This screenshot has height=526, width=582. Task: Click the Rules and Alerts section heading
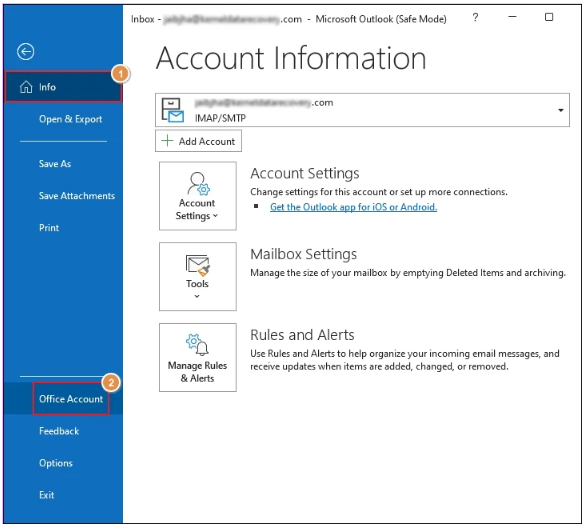click(302, 335)
